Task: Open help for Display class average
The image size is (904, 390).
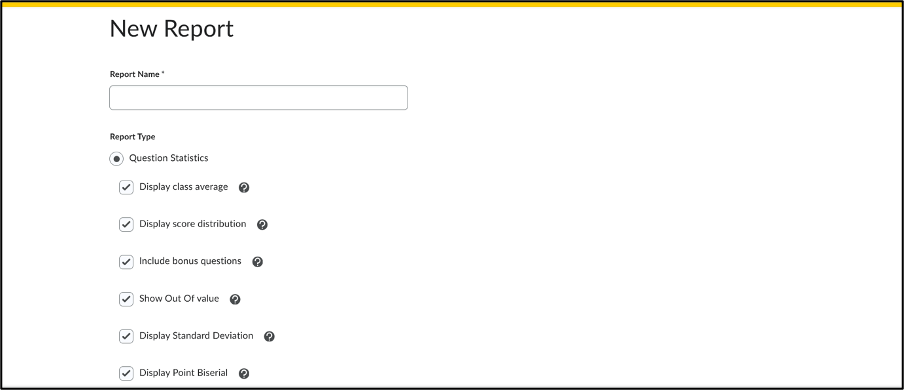Action: pyautogui.click(x=244, y=188)
